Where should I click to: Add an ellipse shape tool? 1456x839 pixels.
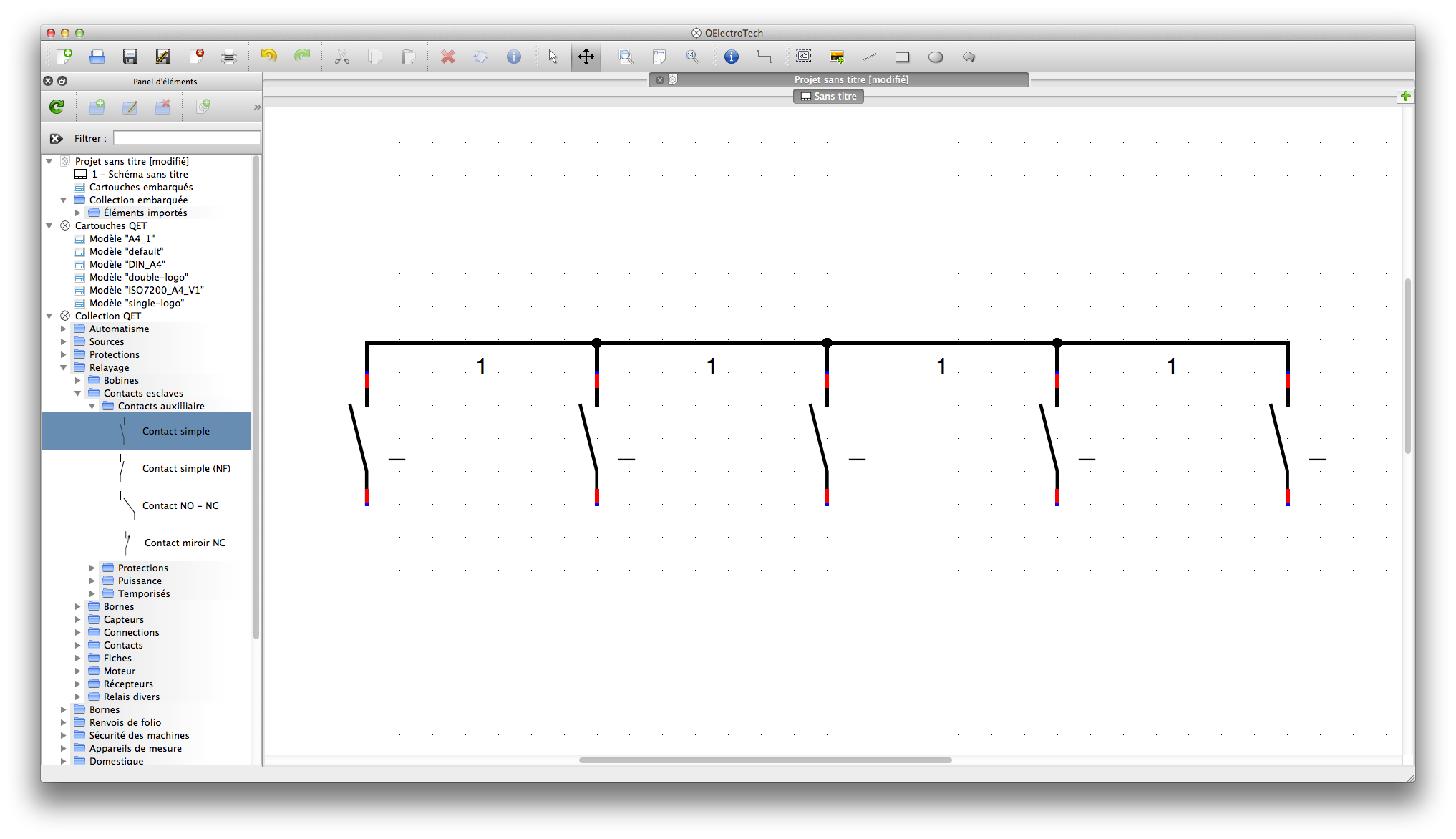tap(936, 57)
